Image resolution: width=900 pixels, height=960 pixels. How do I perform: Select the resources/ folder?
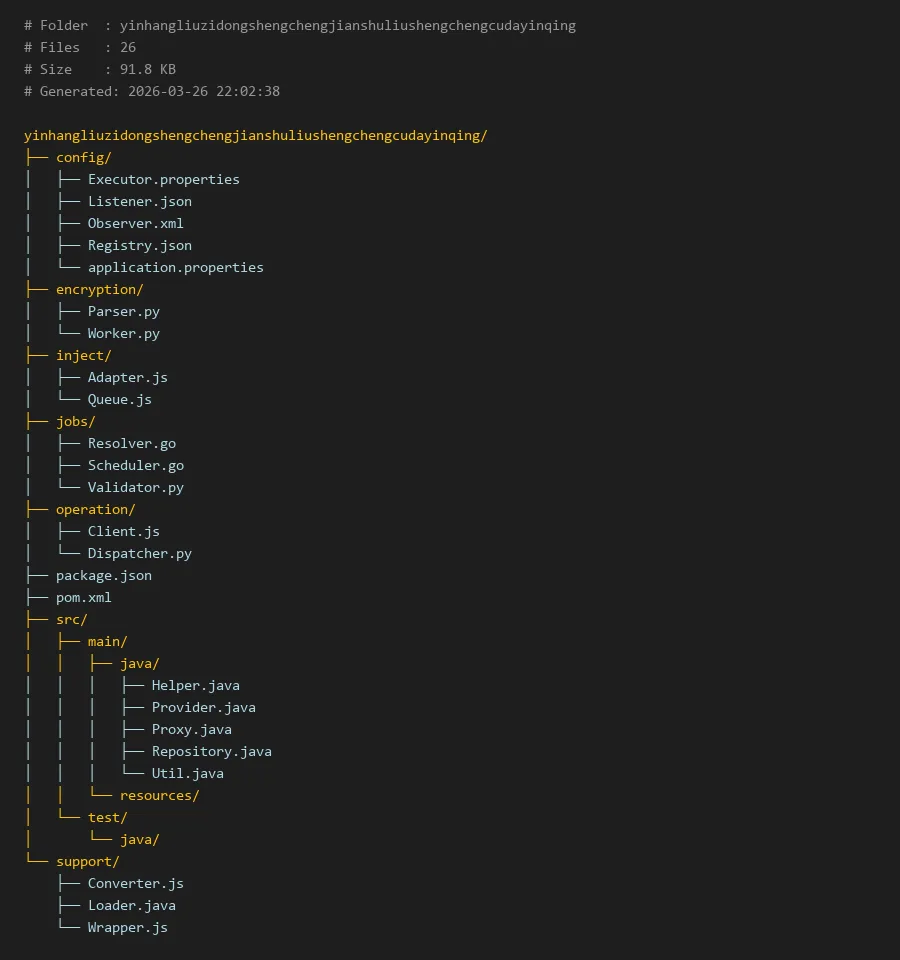(x=159, y=795)
